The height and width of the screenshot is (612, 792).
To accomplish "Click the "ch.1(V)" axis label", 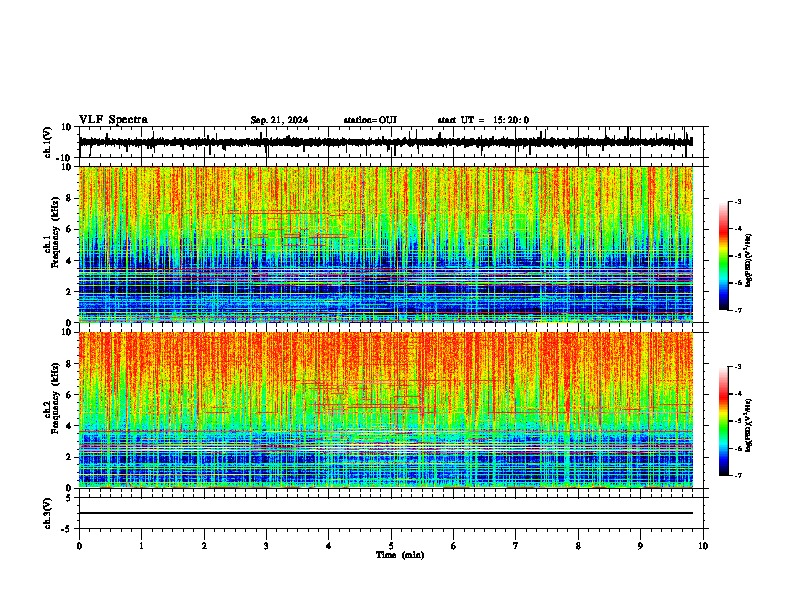I will pyautogui.click(x=48, y=142).
